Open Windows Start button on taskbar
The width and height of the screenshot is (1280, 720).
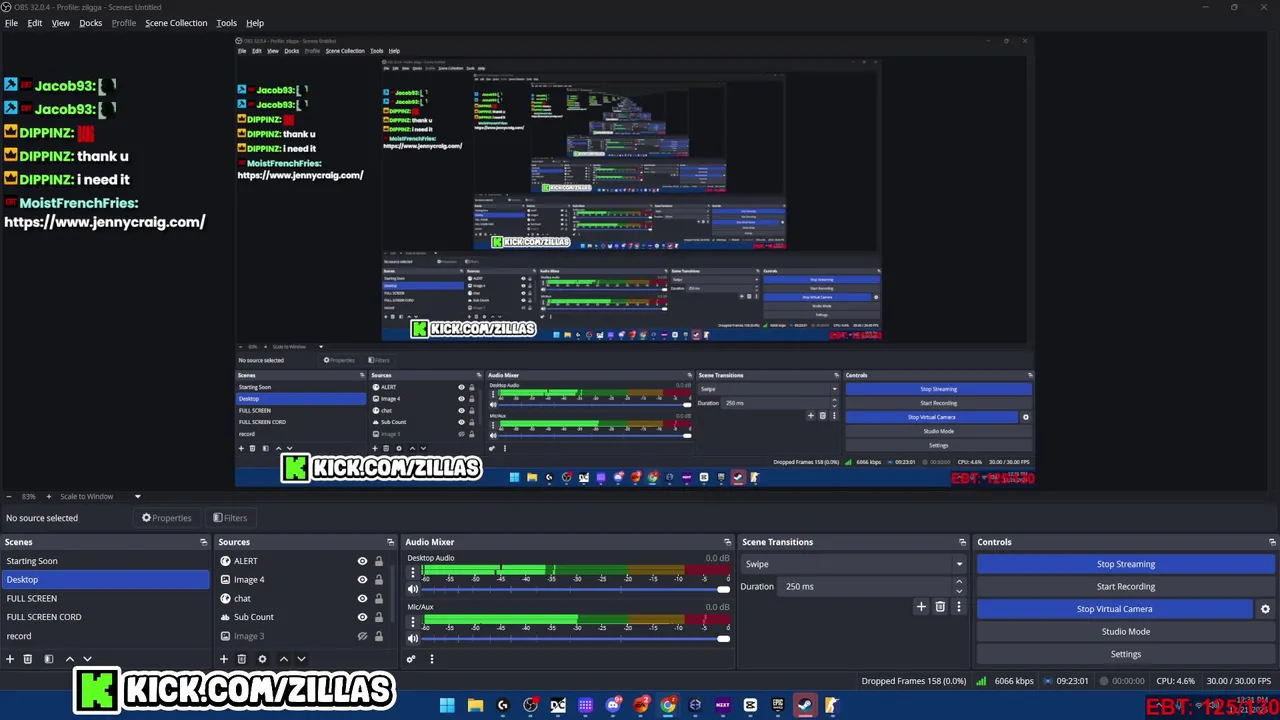tap(447, 705)
